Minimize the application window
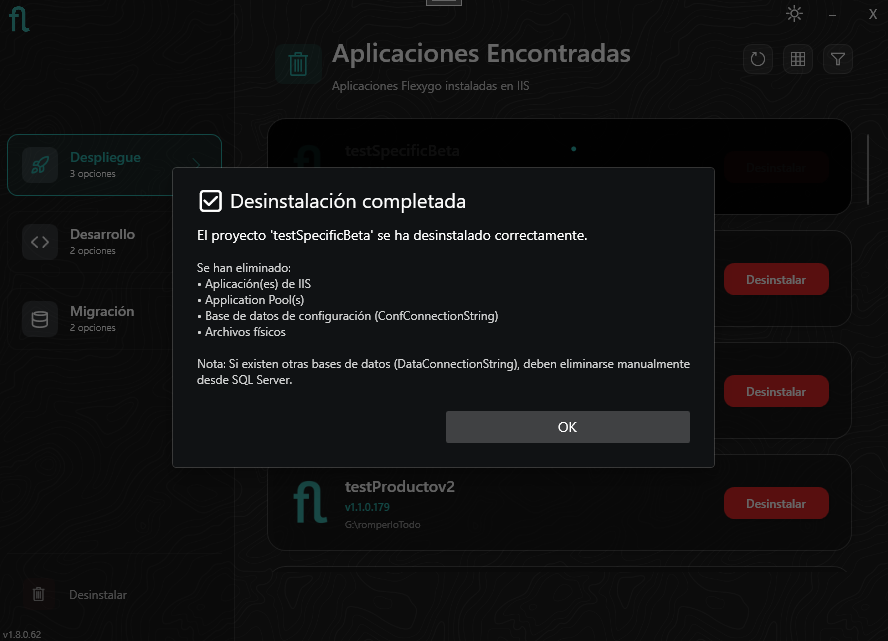The width and height of the screenshot is (888, 641). pyautogui.click(x=832, y=15)
